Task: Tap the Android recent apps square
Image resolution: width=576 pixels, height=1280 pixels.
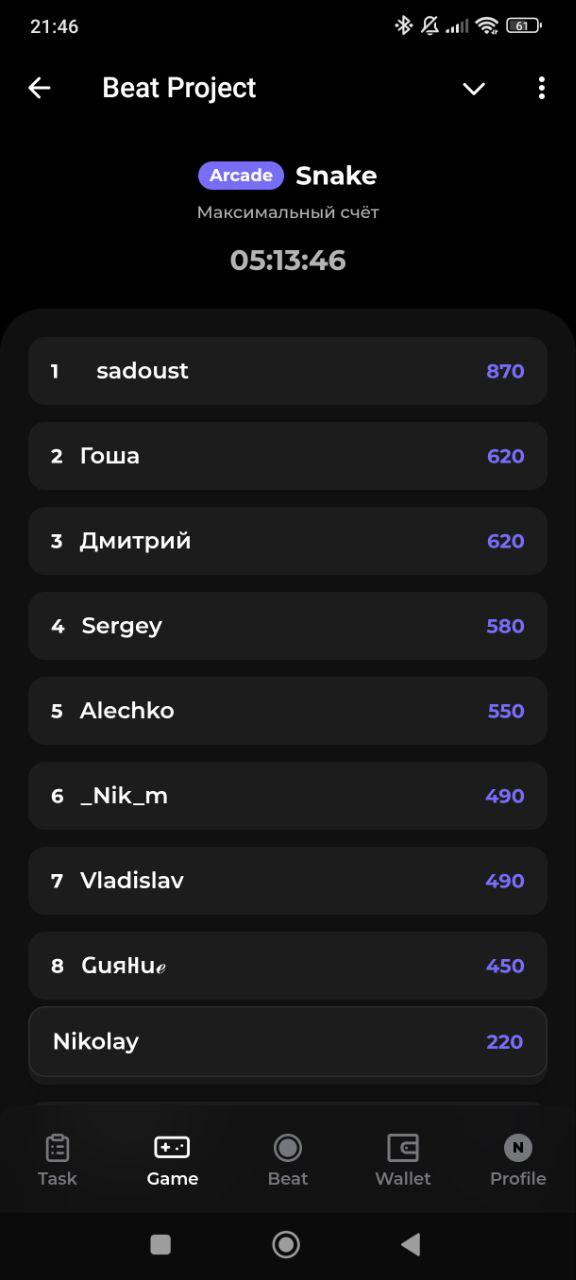Action: (x=160, y=1244)
